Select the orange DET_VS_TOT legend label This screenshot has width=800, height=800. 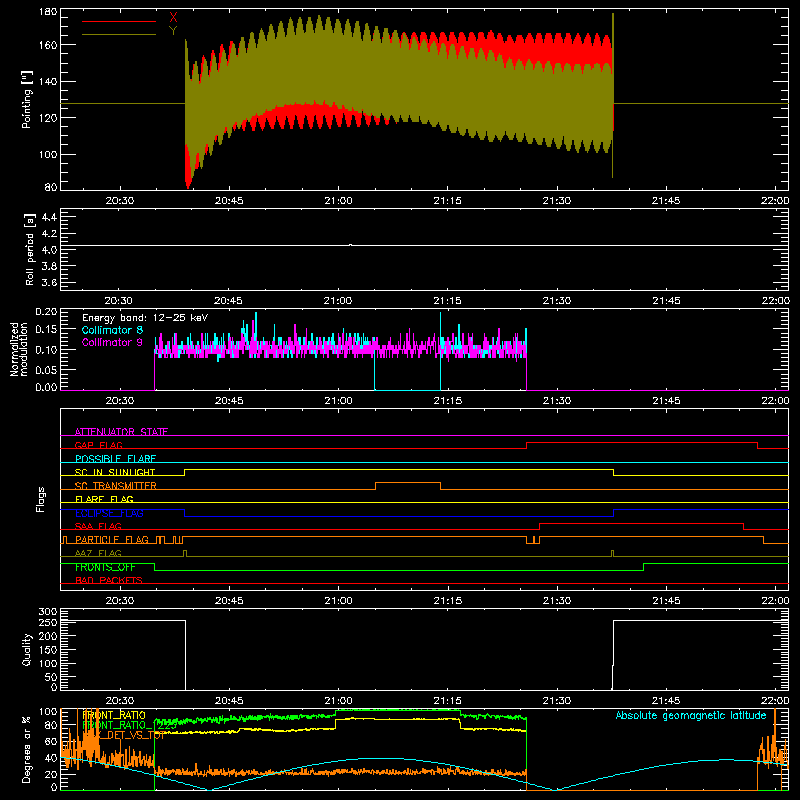click(132, 735)
